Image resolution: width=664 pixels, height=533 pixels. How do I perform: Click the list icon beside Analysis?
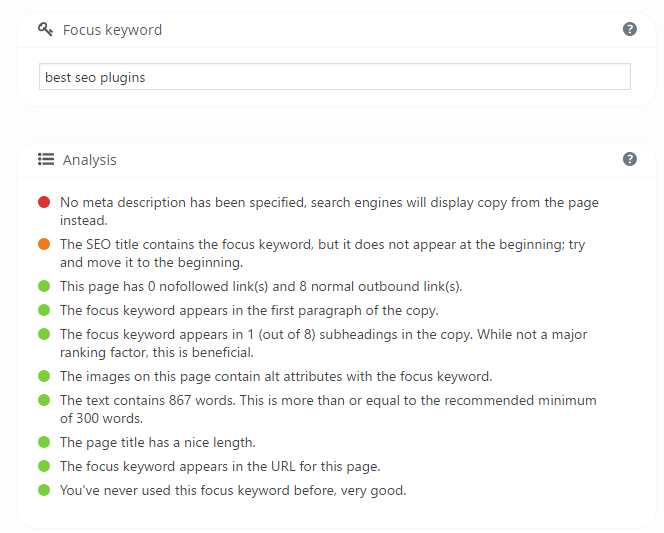(x=46, y=160)
